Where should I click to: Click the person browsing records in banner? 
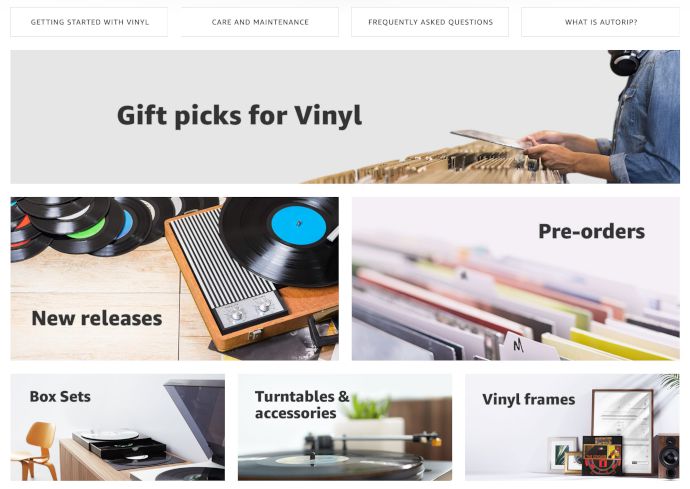click(x=616, y=117)
